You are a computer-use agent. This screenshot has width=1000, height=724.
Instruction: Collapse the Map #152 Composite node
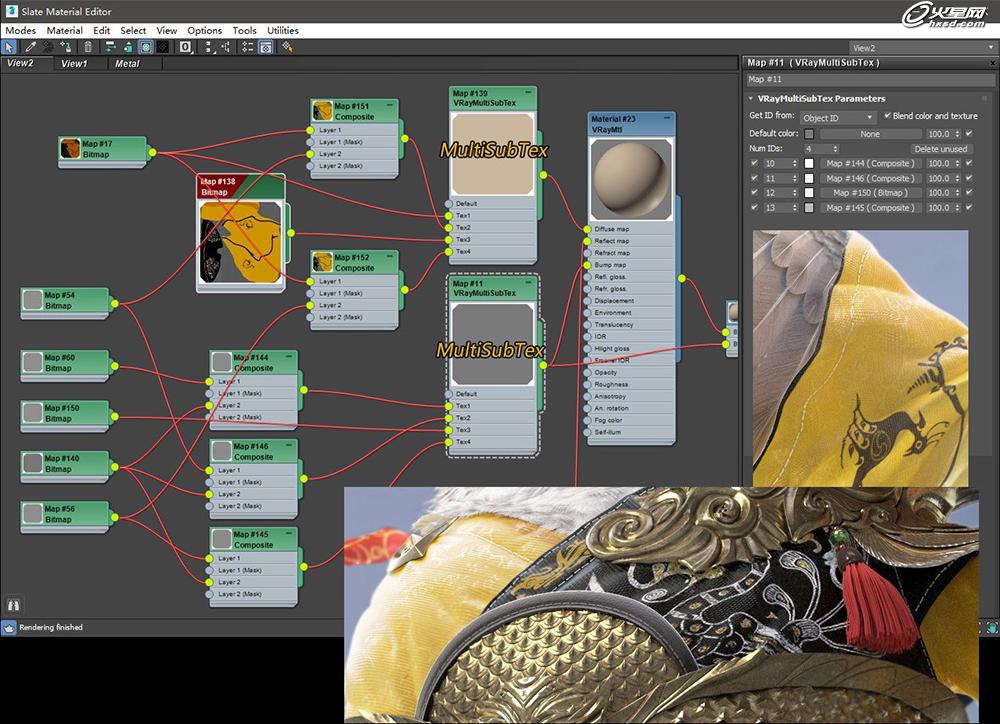point(389,256)
